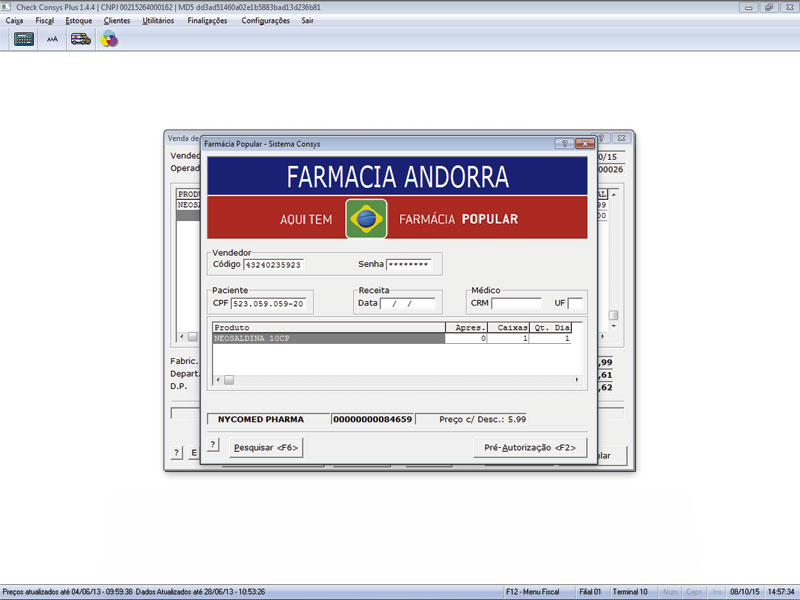Focus the Senha password field
This screenshot has width=800, height=600.
[409, 264]
